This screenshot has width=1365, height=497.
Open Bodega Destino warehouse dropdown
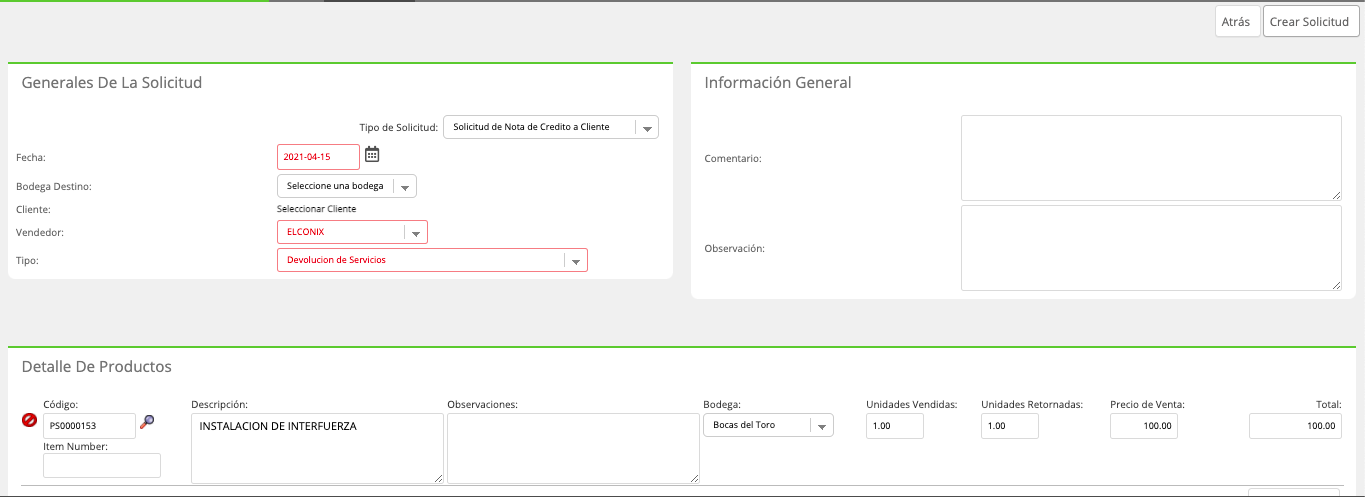(x=347, y=186)
